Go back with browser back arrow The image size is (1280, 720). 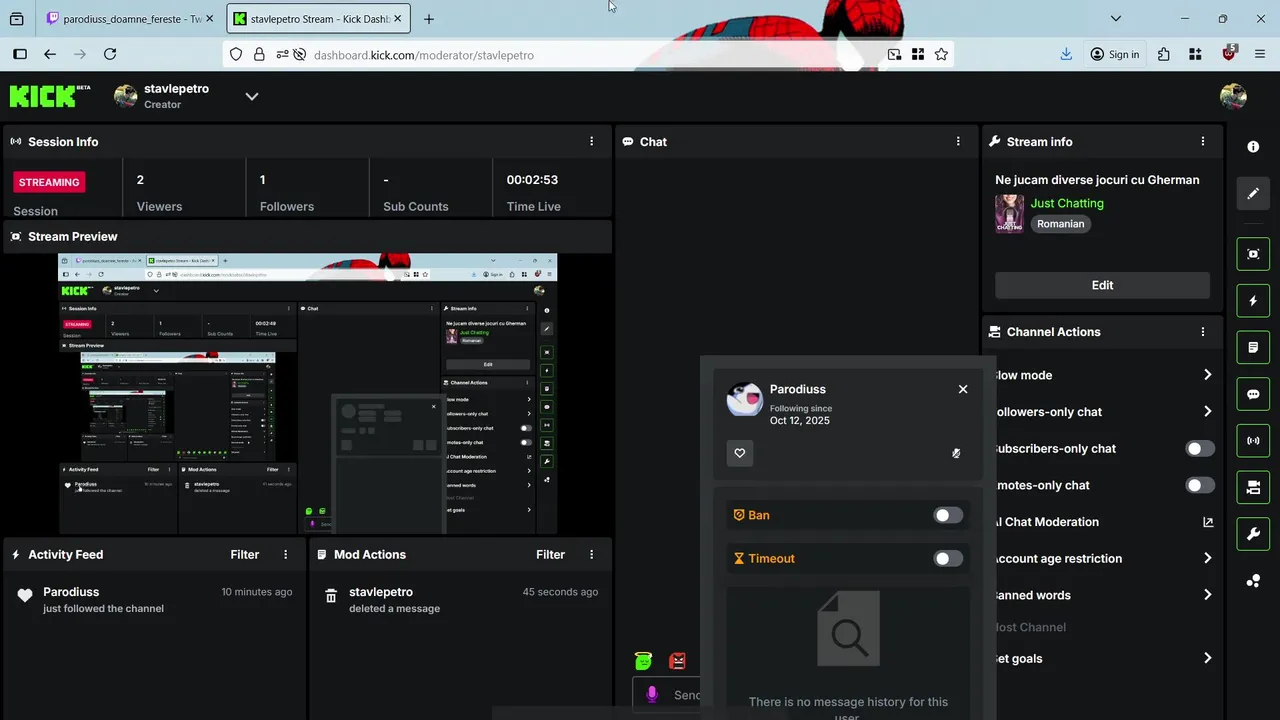click(x=49, y=54)
